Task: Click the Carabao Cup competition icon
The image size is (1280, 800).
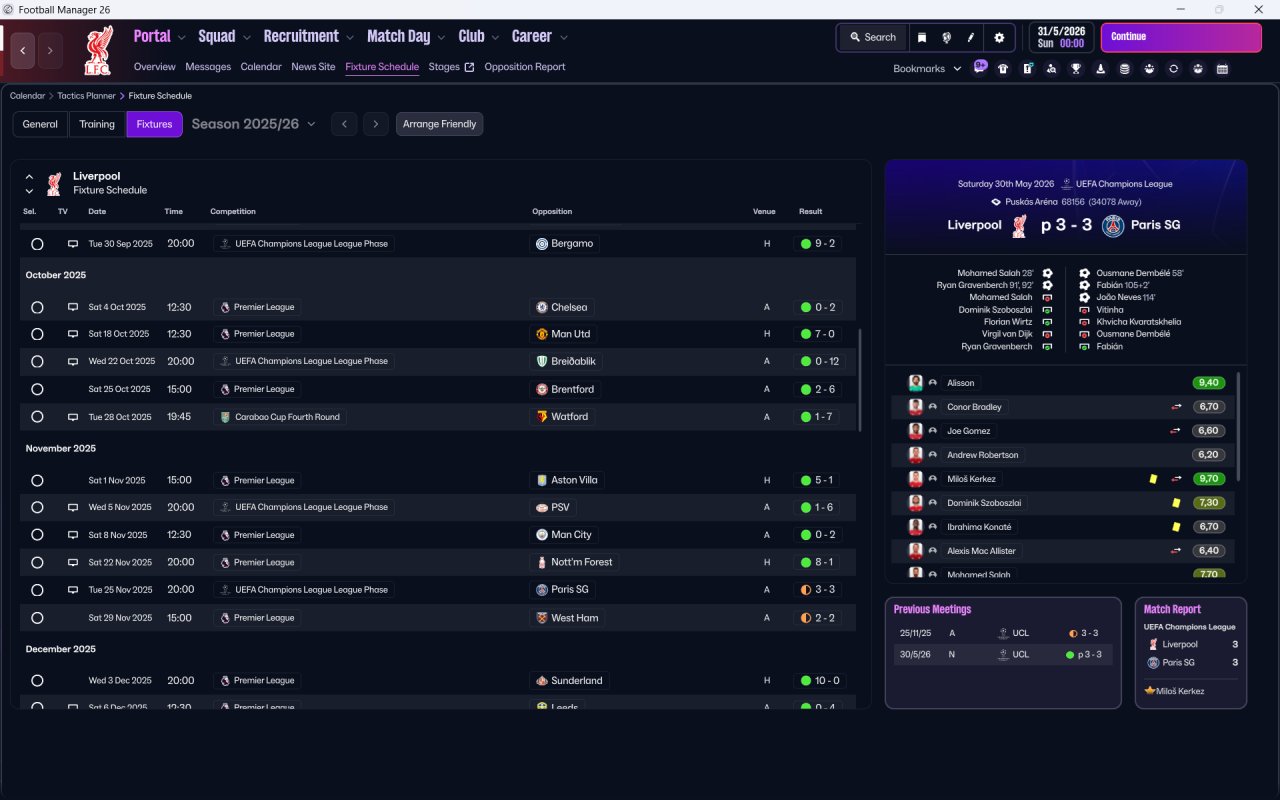Action: (x=225, y=417)
